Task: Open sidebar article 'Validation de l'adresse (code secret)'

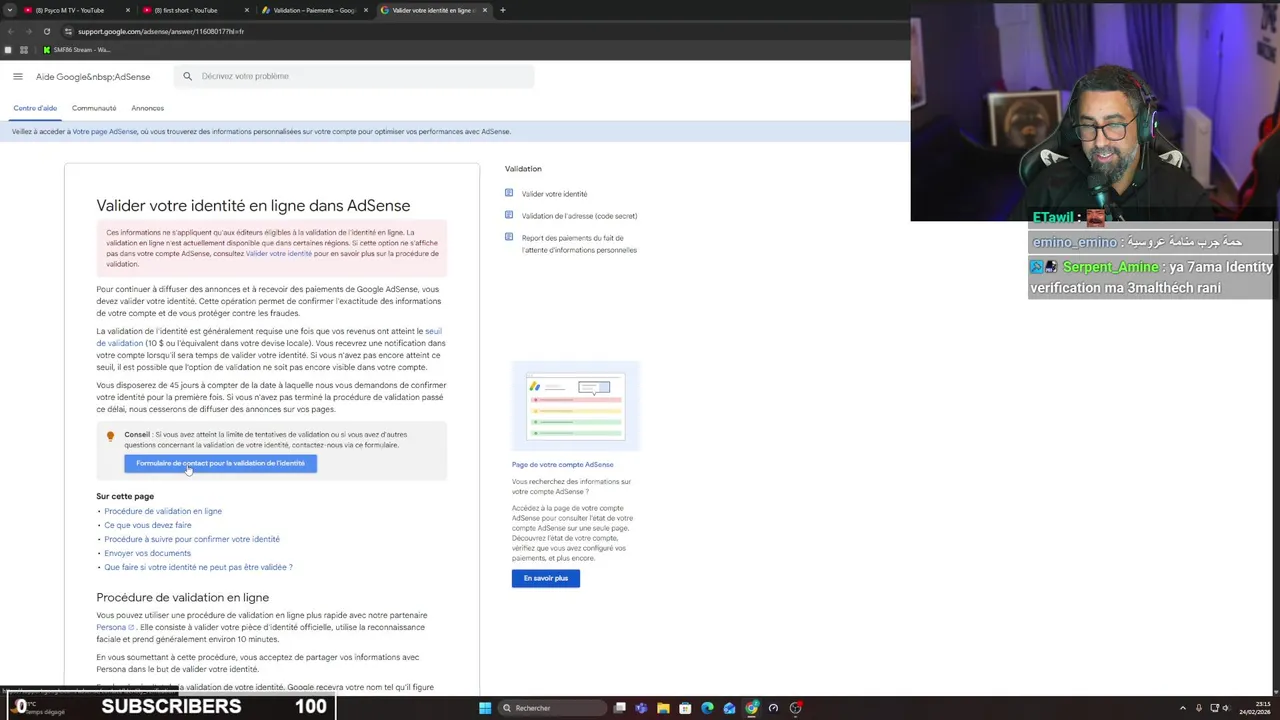Action: 579,216
